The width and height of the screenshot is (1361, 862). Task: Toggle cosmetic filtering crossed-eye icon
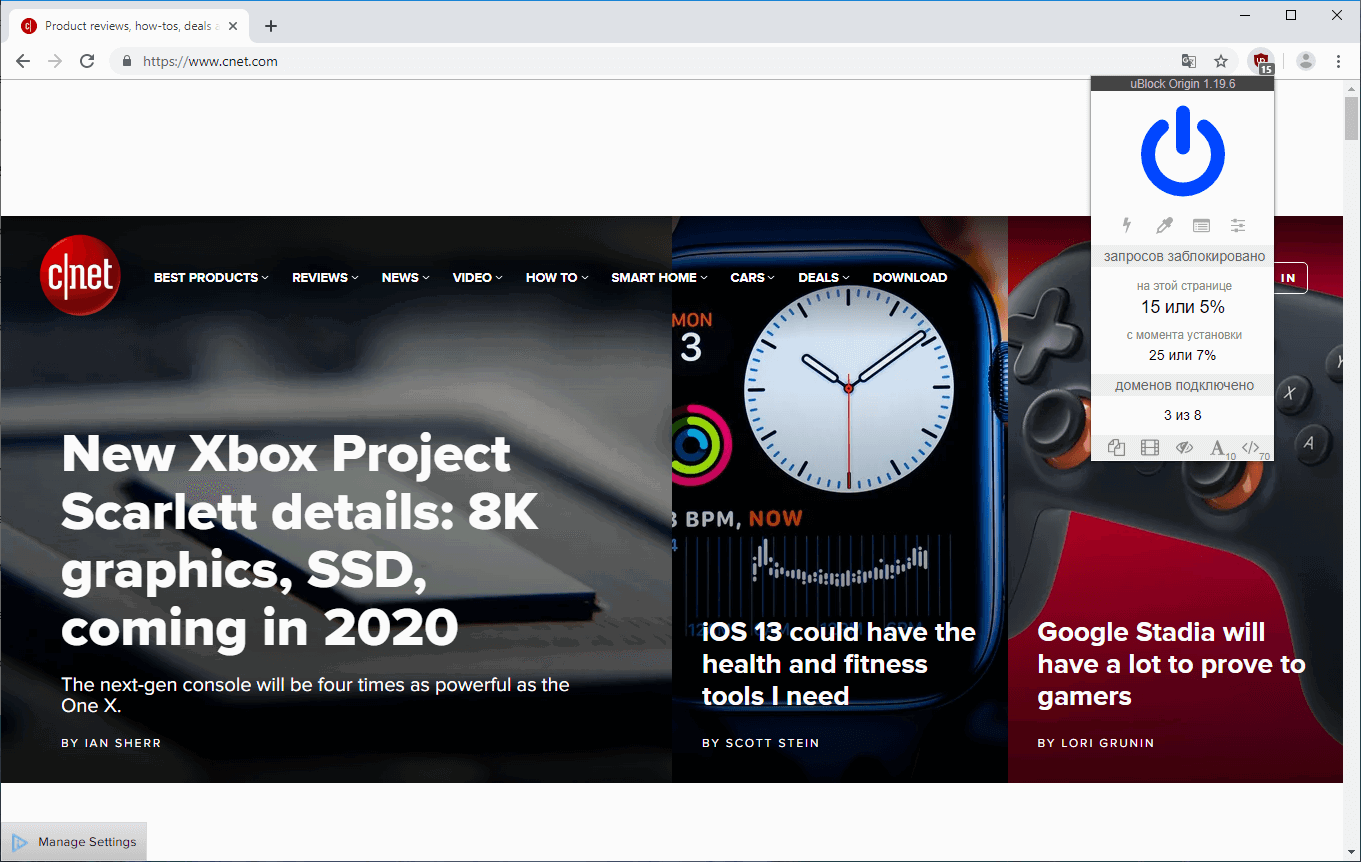pyautogui.click(x=1184, y=447)
